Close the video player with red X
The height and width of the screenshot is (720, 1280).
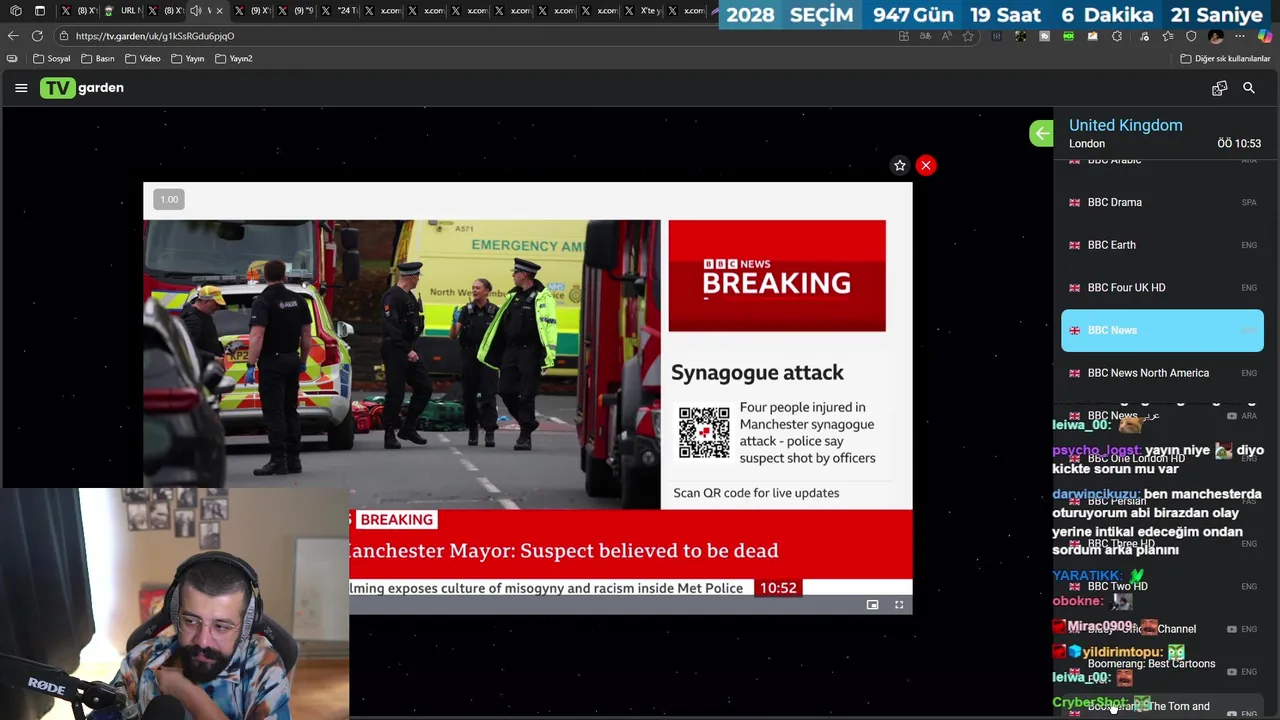click(x=926, y=165)
